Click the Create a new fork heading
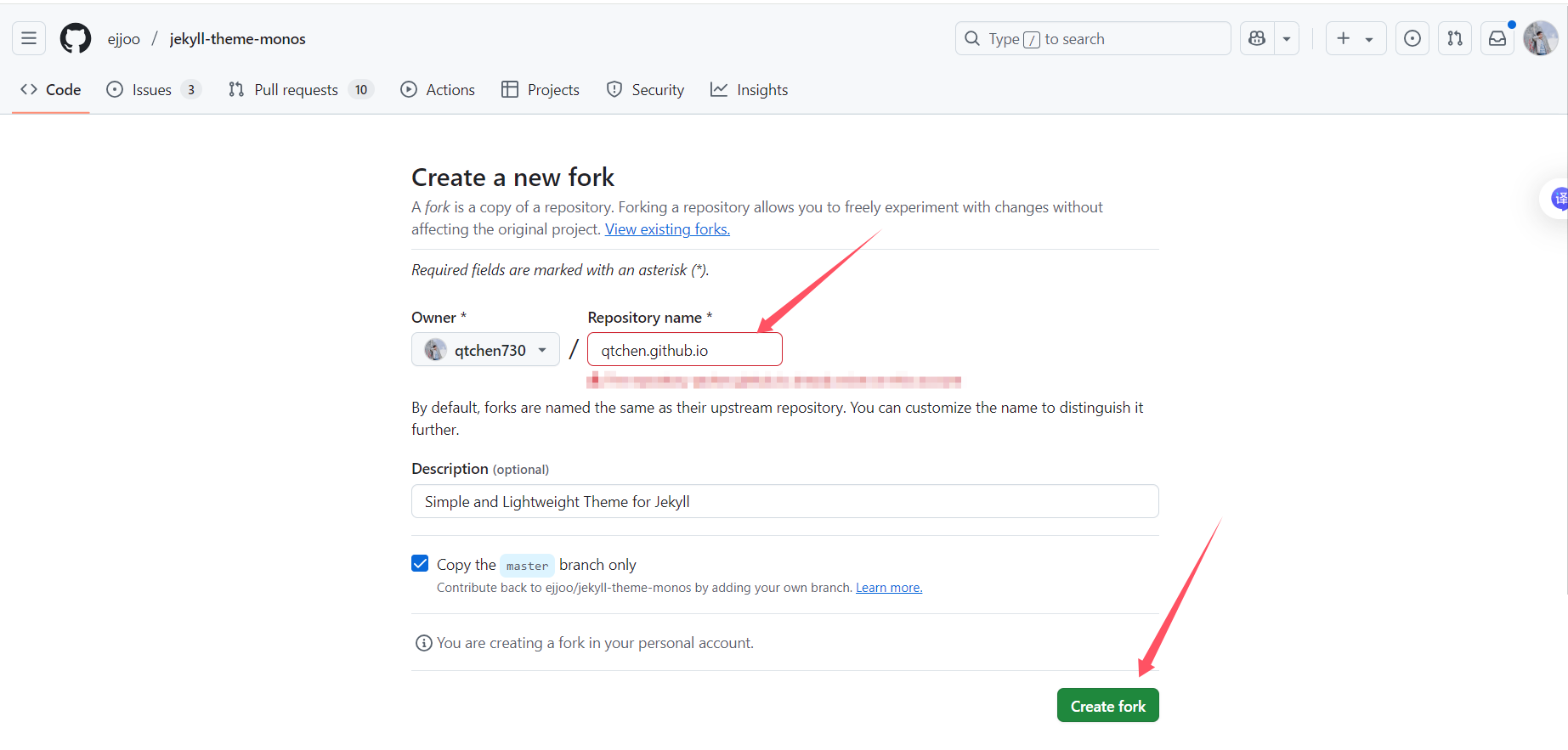The image size is (1568, 750). [x=512, y=178]
